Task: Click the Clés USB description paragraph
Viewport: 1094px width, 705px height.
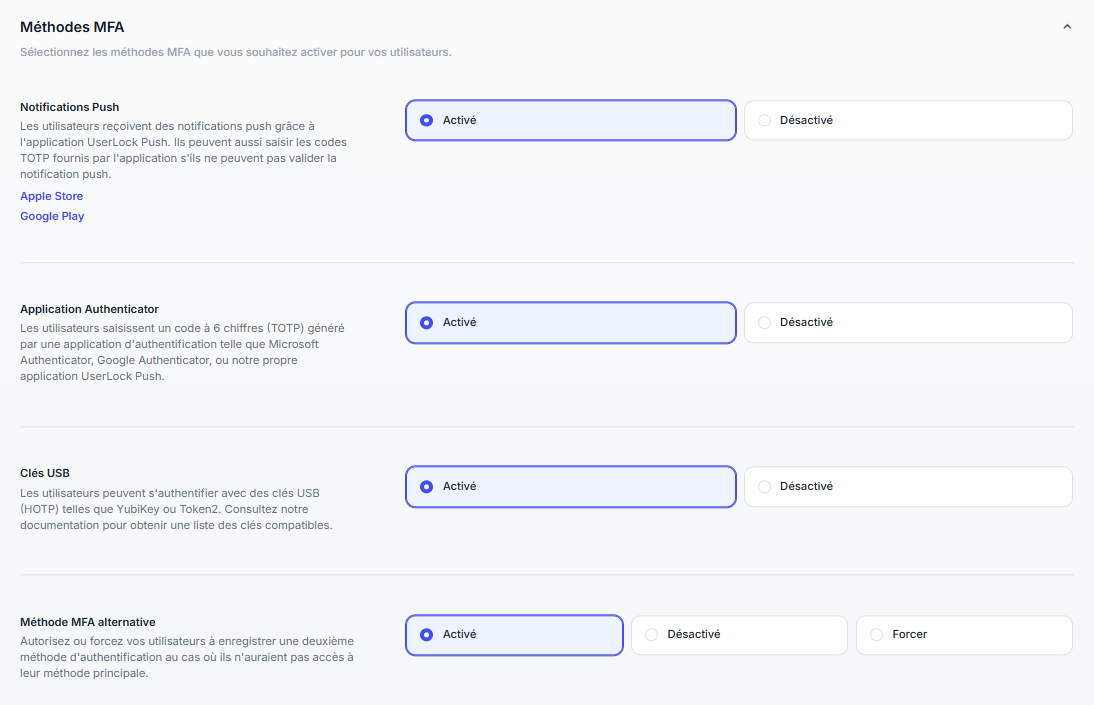Action: click(x=176, y=509)
